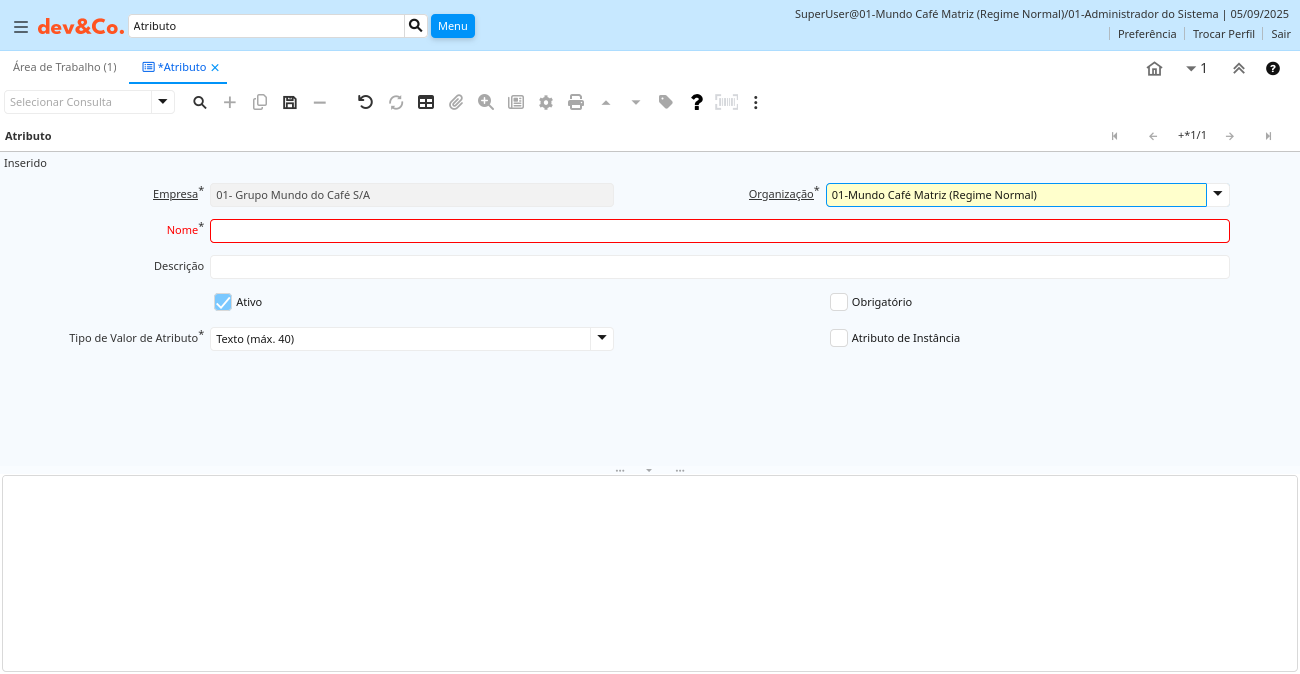This screenshot has height=674, width=1300.
Task: Check the Atributo de Instância box
Action: 839,338
